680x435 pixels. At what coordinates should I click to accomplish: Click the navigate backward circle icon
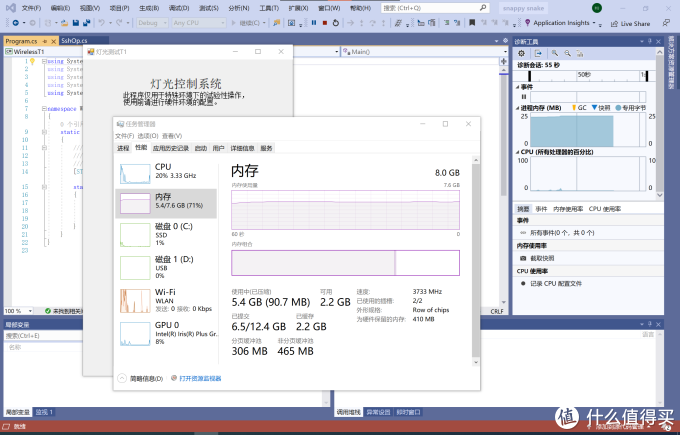click(16, 23)
